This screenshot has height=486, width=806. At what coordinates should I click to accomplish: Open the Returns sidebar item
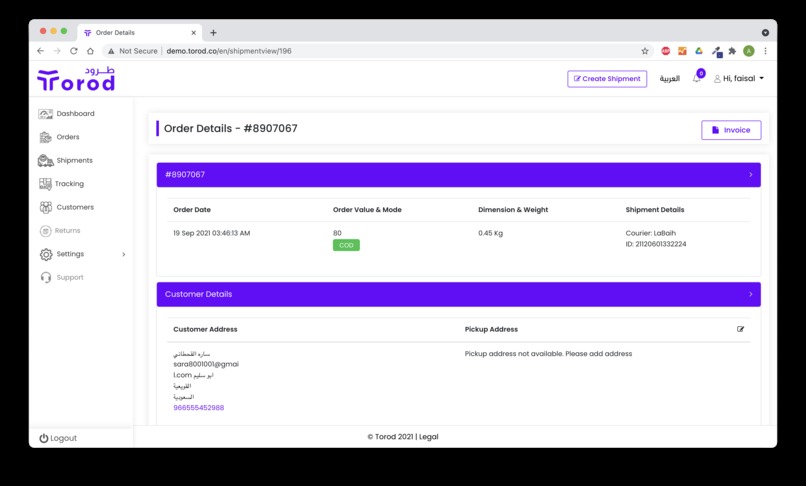click(60, 230)
